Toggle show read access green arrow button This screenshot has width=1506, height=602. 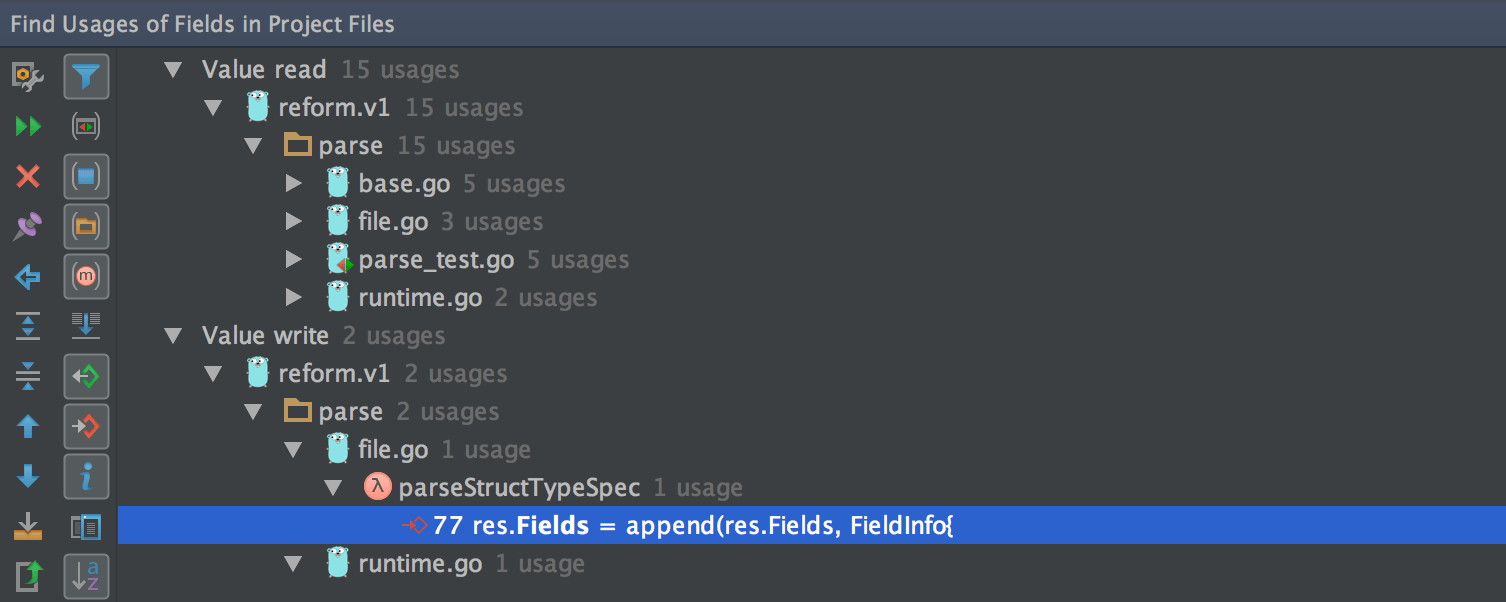pyautogui.click(x=86, y=377)
